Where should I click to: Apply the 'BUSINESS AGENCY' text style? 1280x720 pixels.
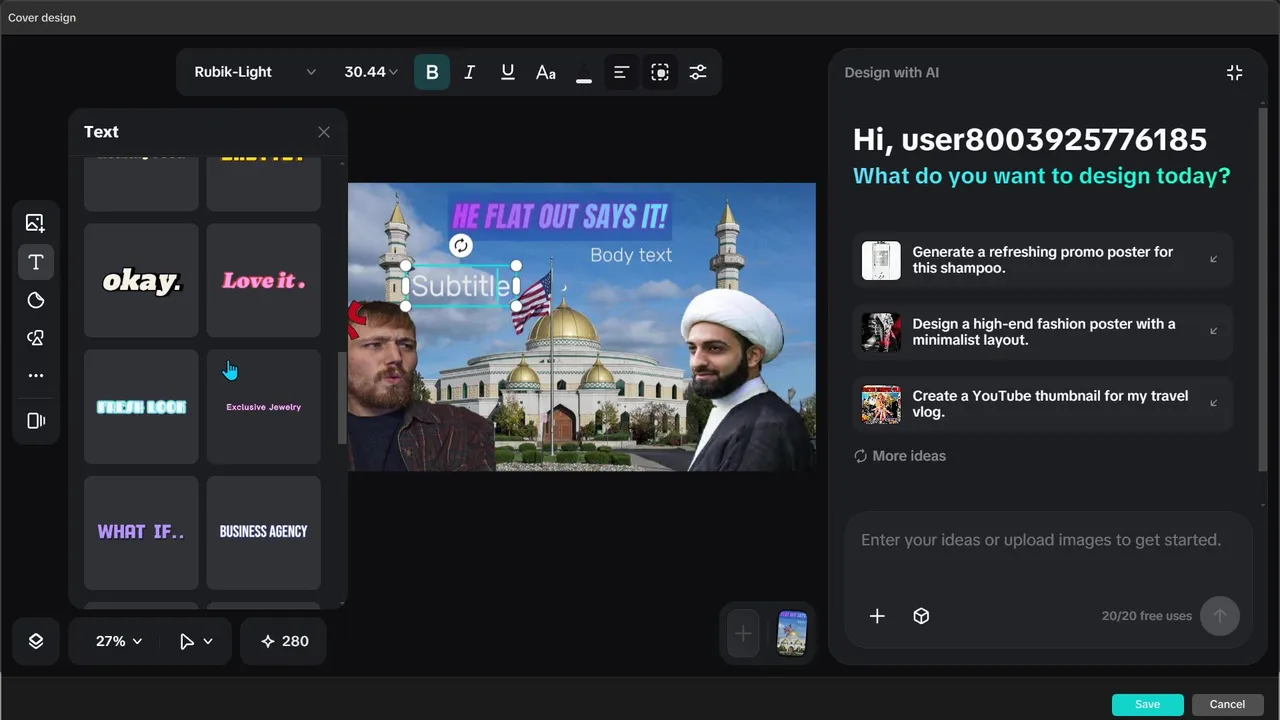click(264, 532)
